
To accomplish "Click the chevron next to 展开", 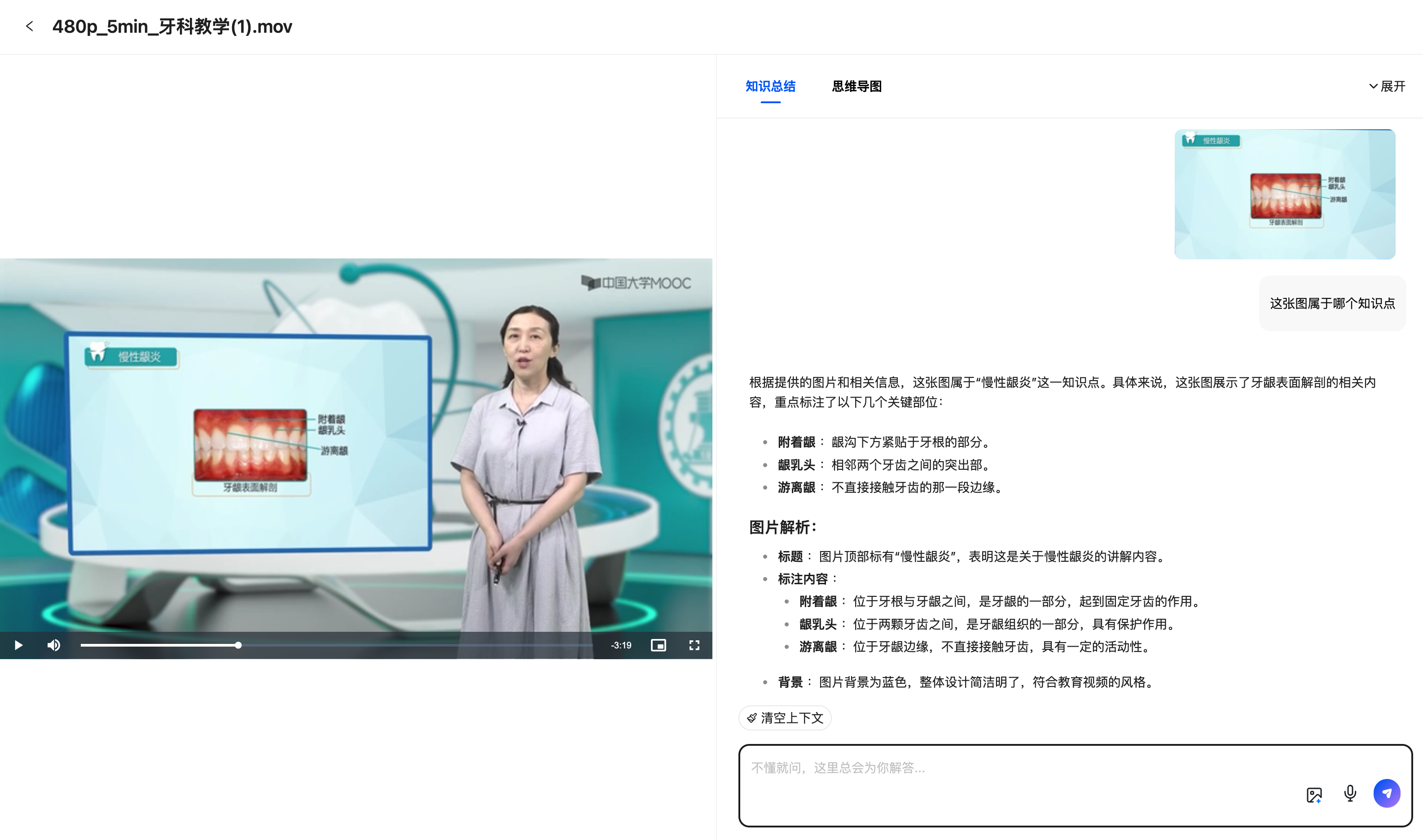I will (x=1373, y=86).
